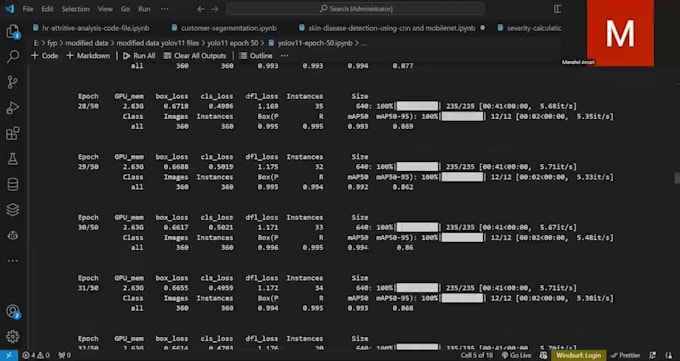Screen dimensions: 680x361
Task: Open the remote window indicator
Action: (9, 355)
